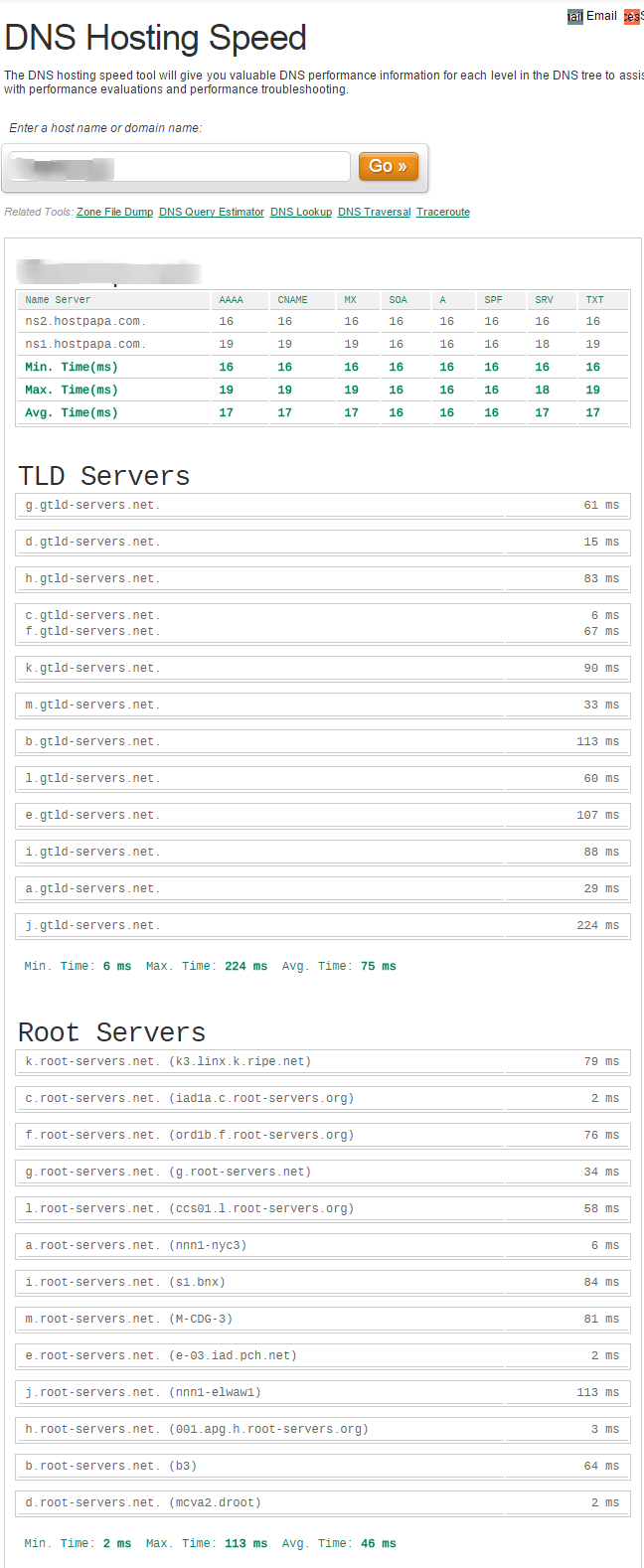644x1568 pixels.
Task: Click the TXT column header
Action: click(594, 300)
